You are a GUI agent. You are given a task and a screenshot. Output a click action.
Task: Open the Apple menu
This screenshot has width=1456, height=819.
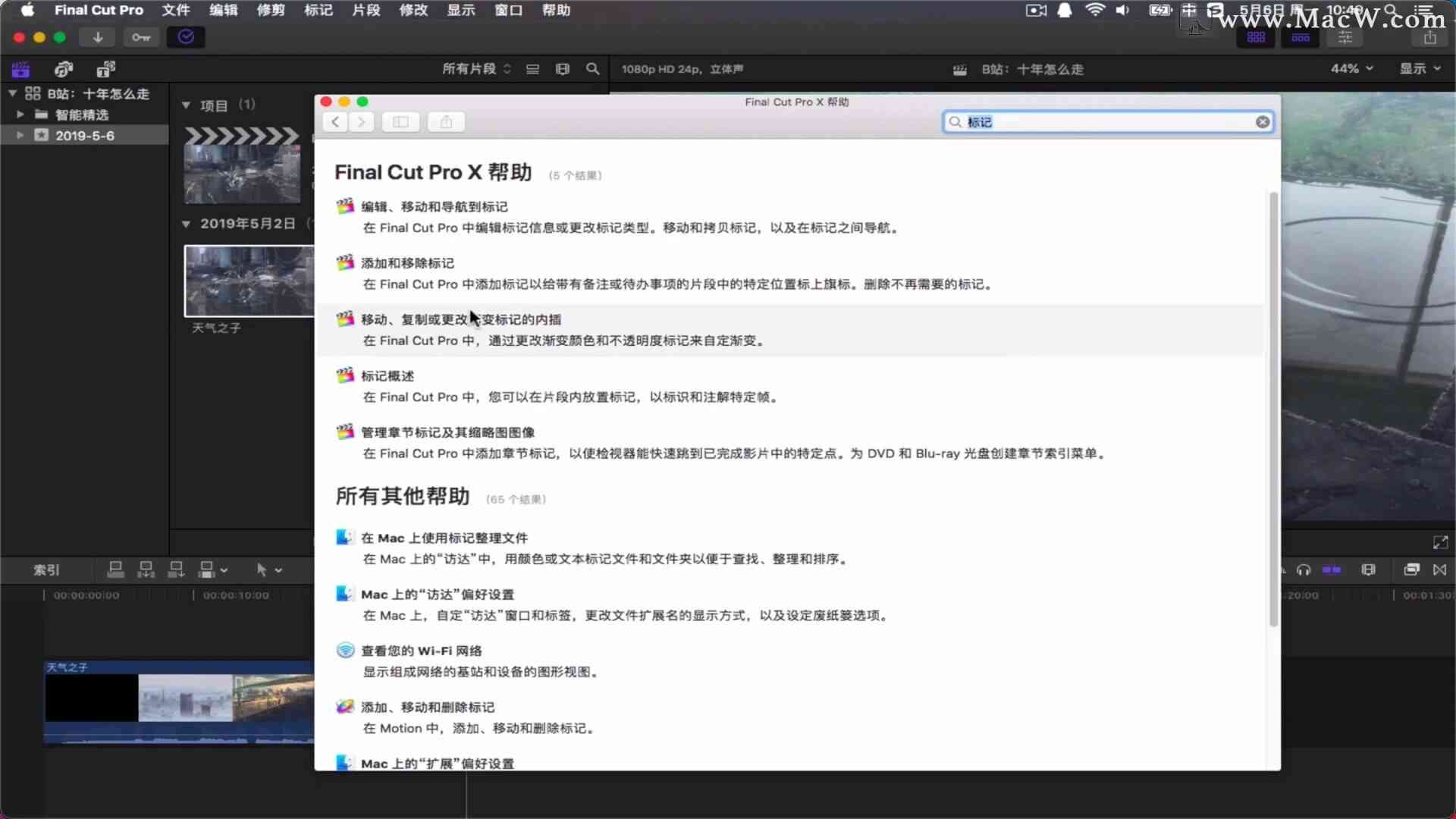click(27, 10)
